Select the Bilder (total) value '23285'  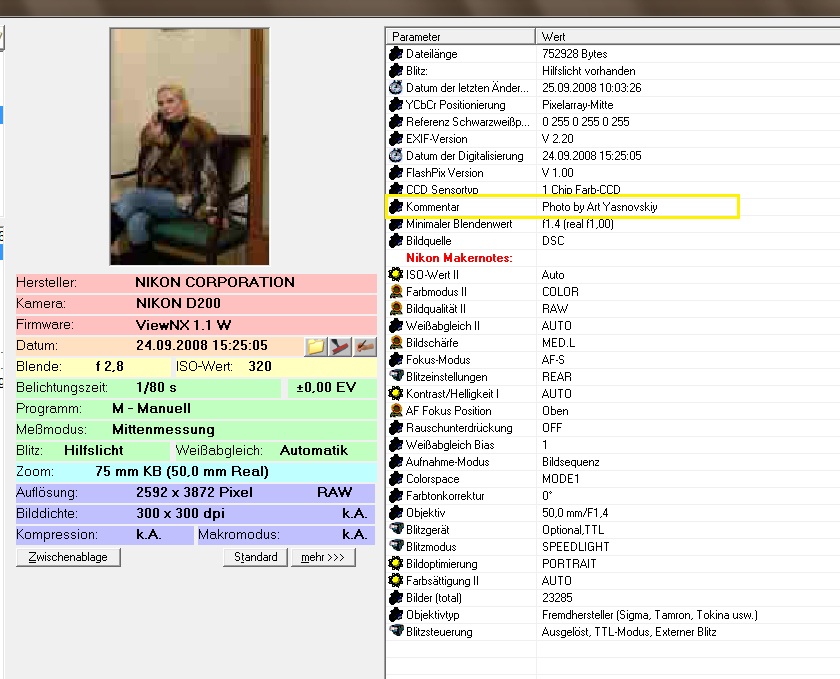coord(557,598)
